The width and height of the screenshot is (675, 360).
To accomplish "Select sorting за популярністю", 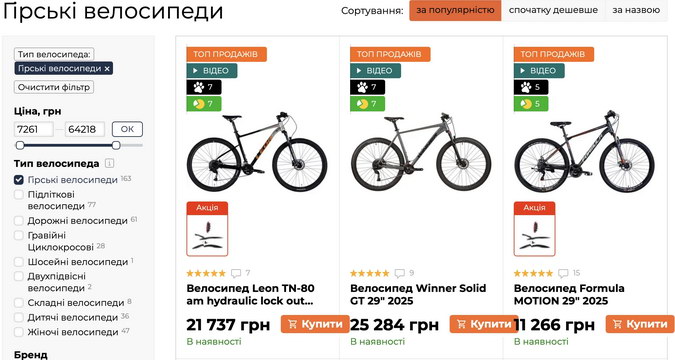I will [x=455, y=10].
